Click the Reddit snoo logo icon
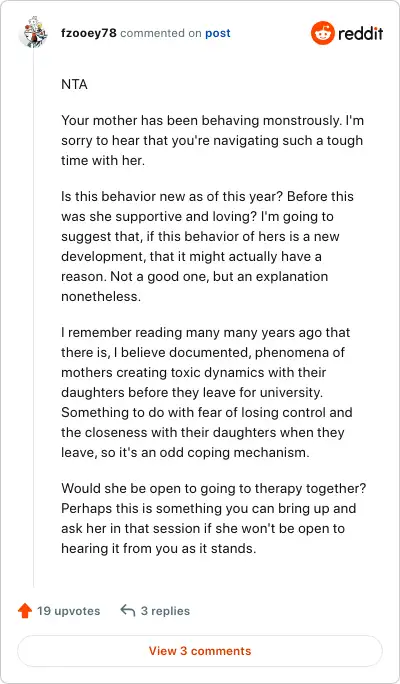The image size is (400, 684). click(x=322, y=33)
